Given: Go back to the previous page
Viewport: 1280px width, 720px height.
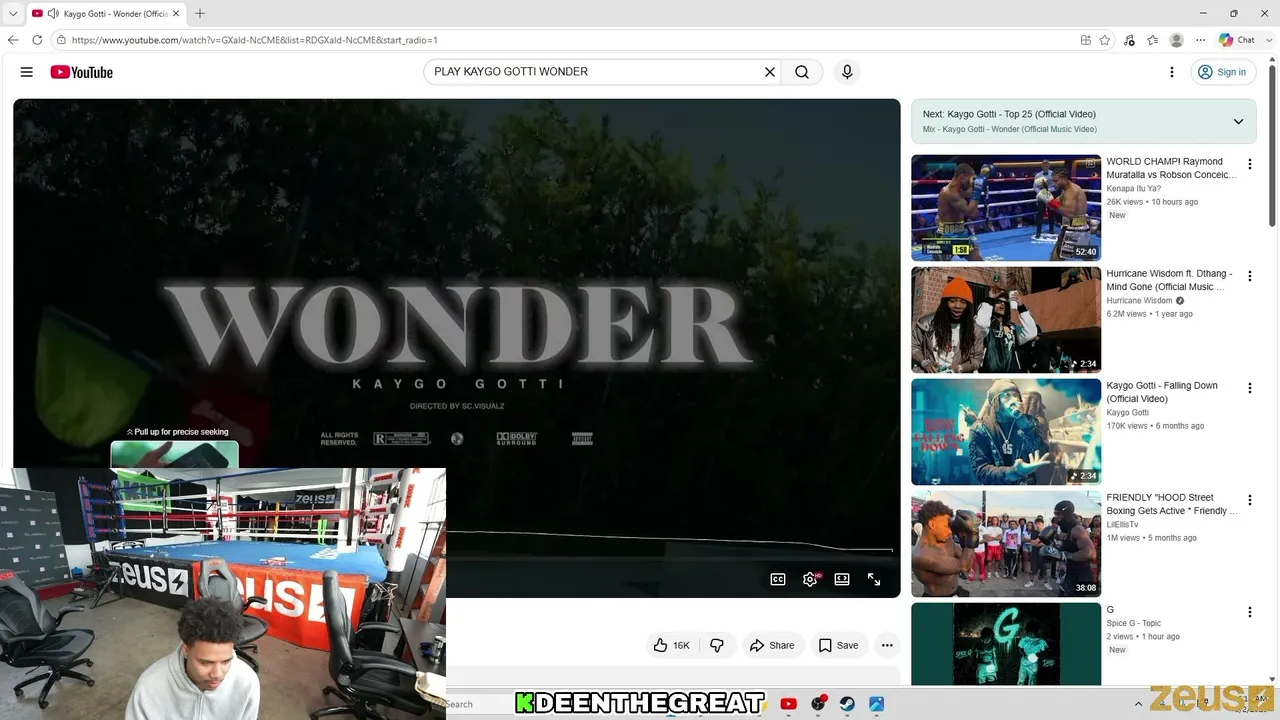Looking at the screenshot, I should pos(13,40).
